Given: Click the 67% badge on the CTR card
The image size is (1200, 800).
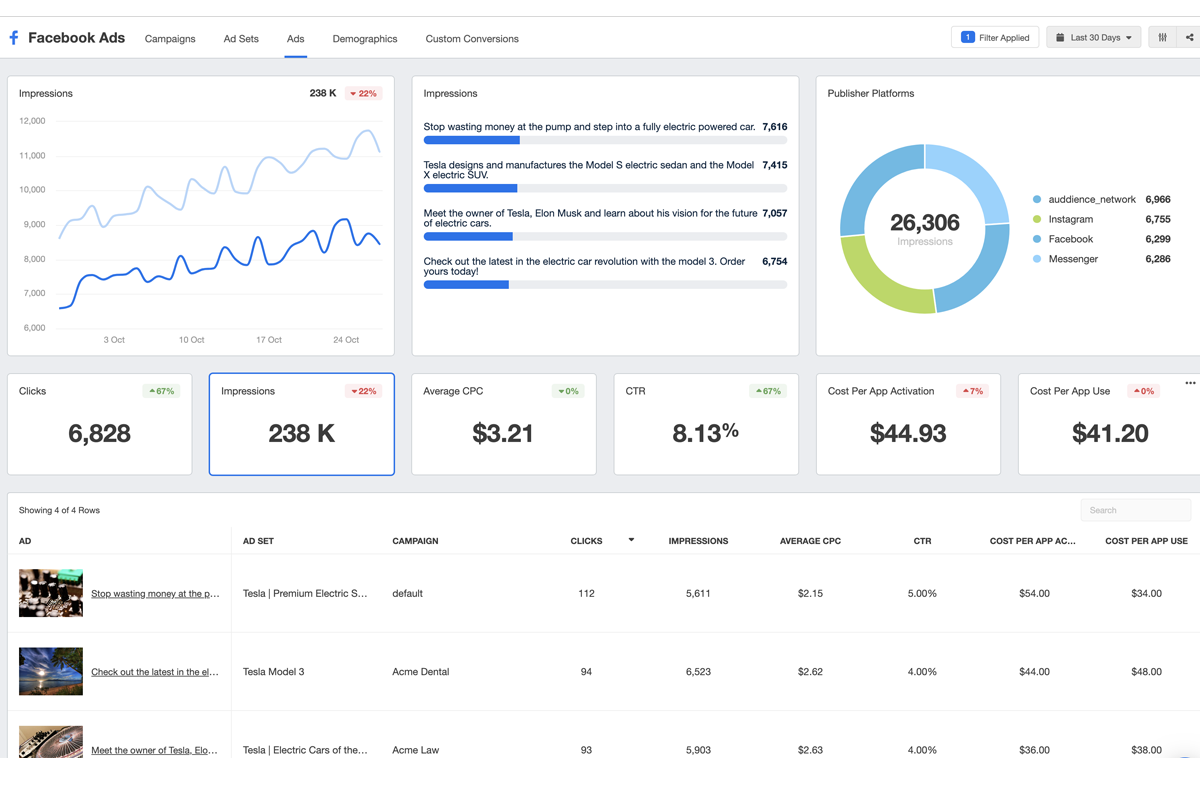Looking at the screenshot, I should [x=768, y=391].
